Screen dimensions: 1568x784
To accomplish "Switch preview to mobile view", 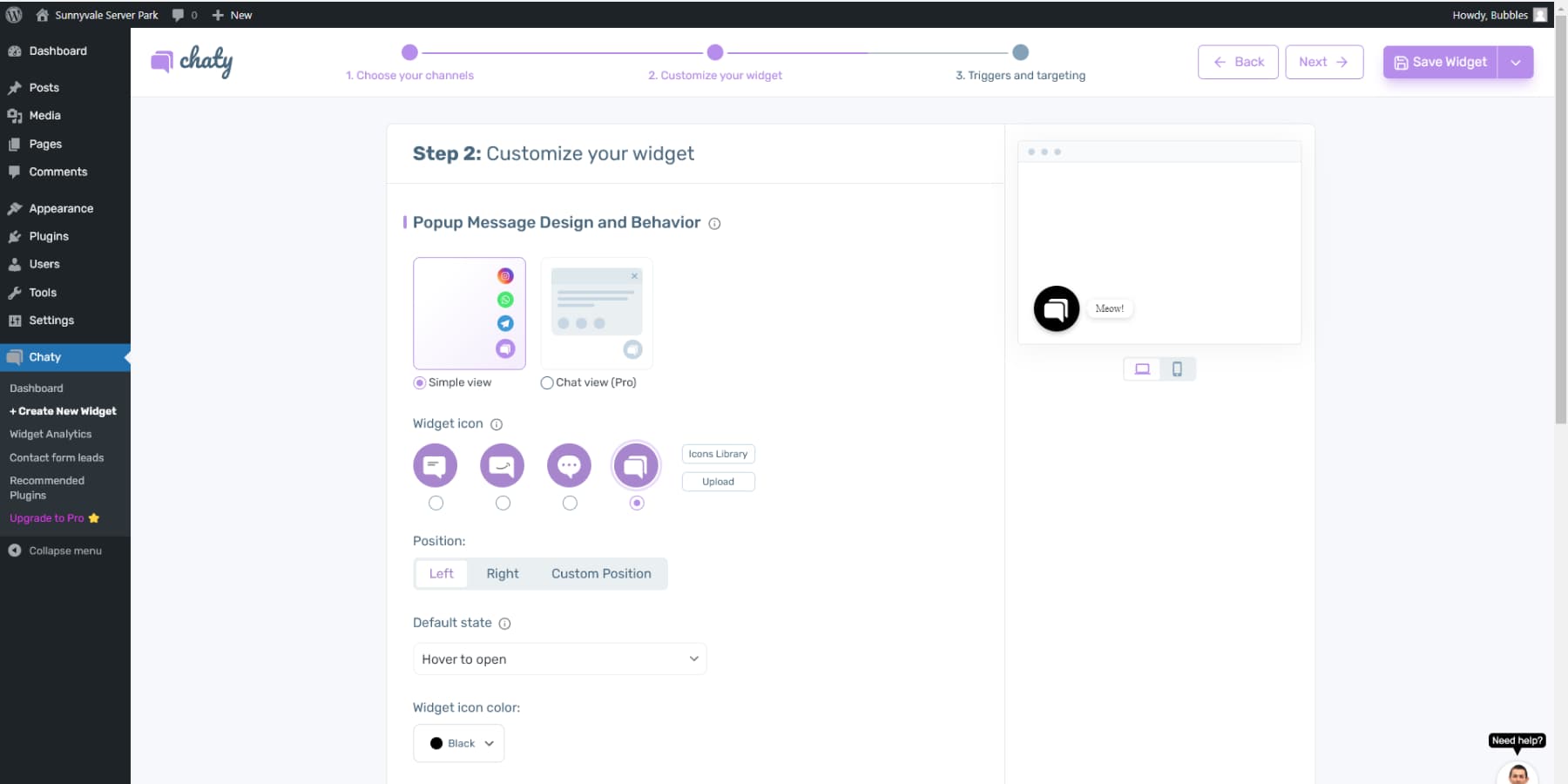I will click(x=1177, y=368).
